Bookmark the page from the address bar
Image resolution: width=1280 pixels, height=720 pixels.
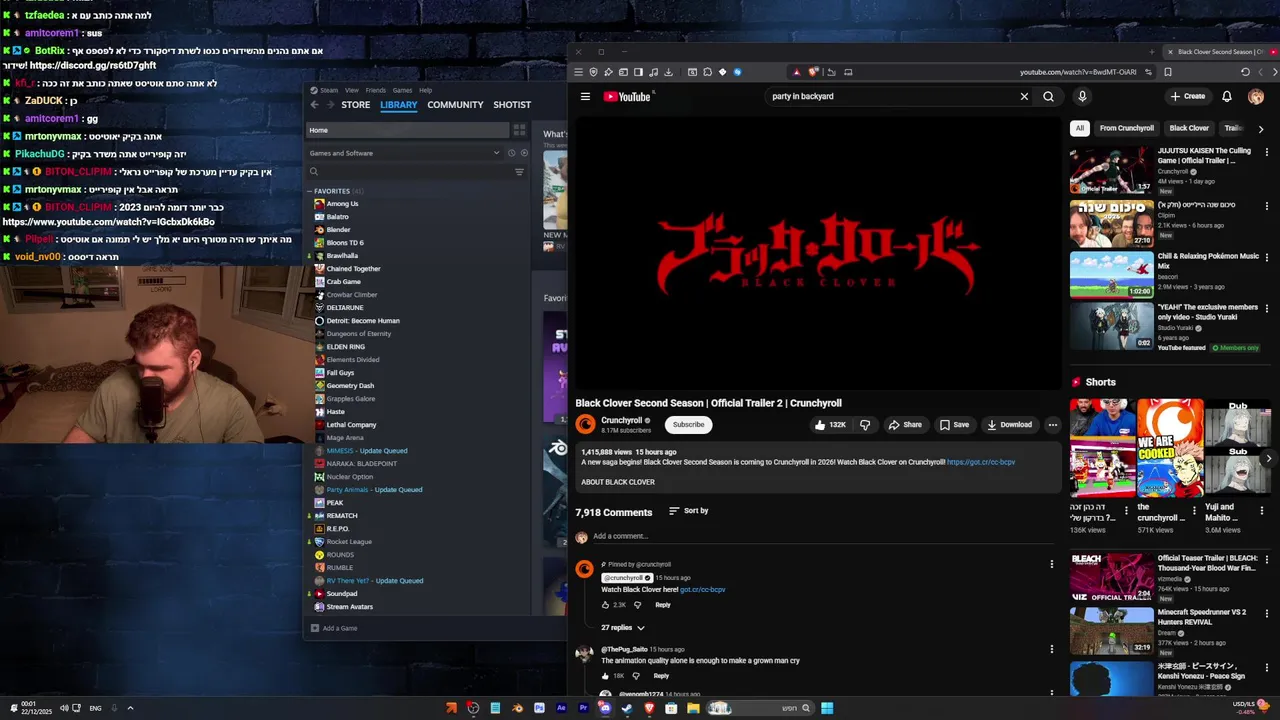1168,72
